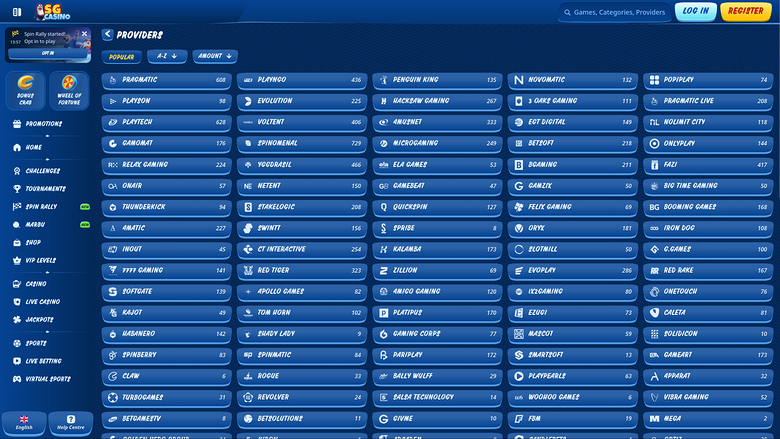Select the Pragmatic provider row
The image size is (780, 439).
[x=166, y=79]
